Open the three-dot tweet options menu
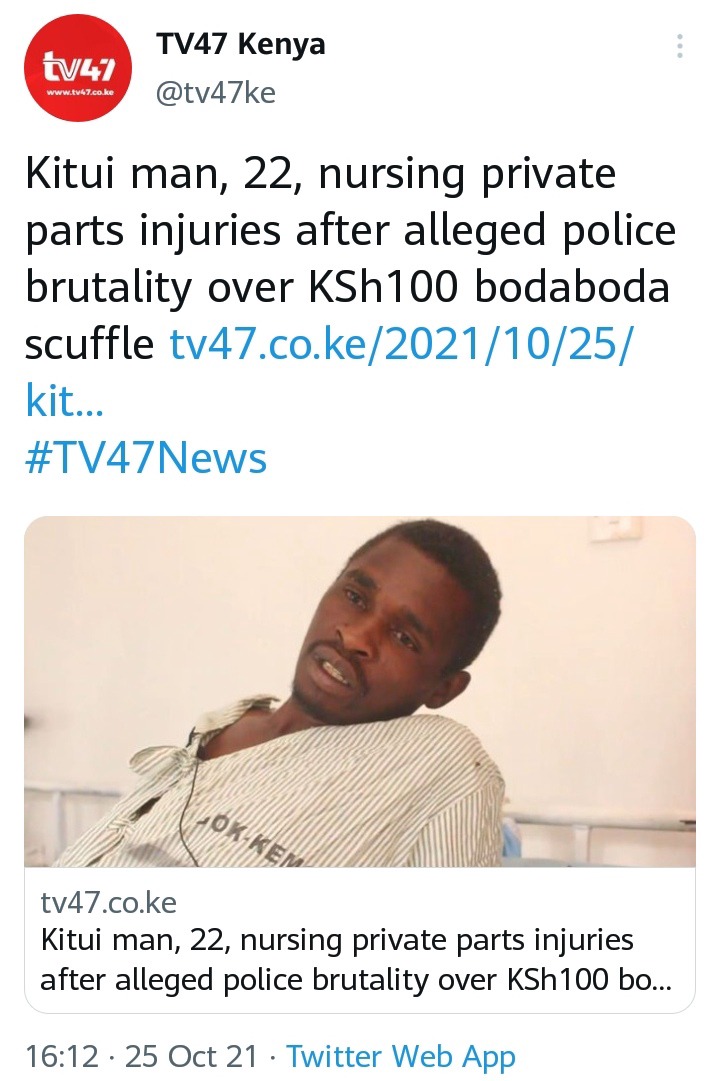The image size is (720, 1081). (x=679, y=46)
